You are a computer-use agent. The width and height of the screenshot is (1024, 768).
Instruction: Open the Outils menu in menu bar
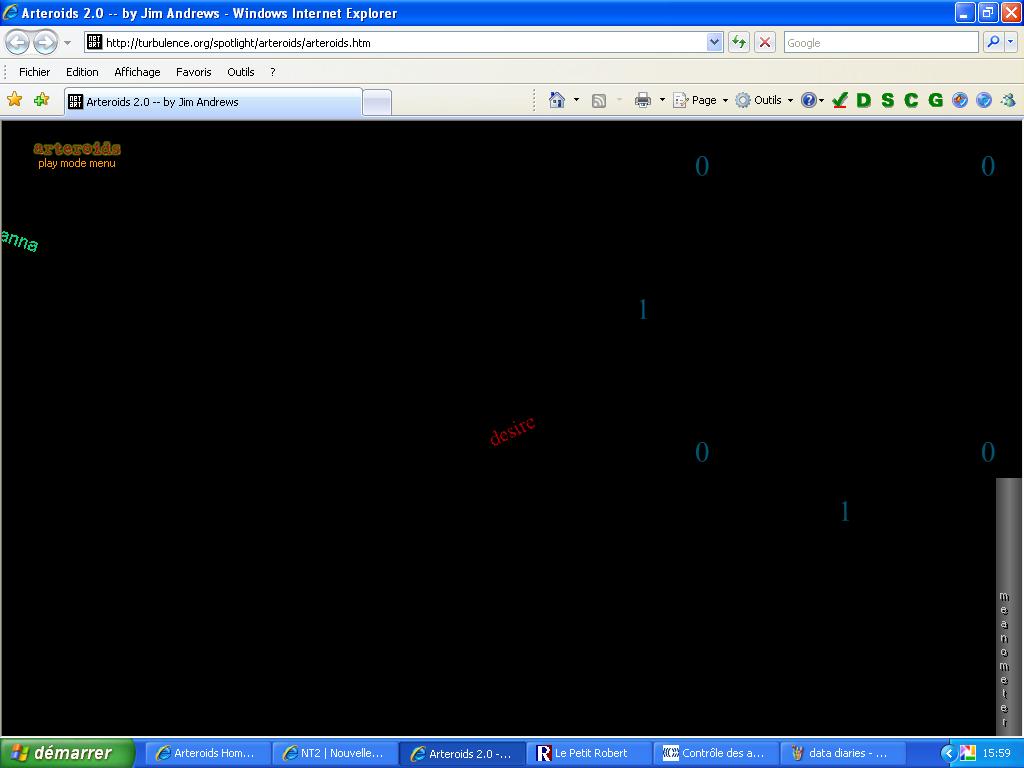(x=240, y=72)
